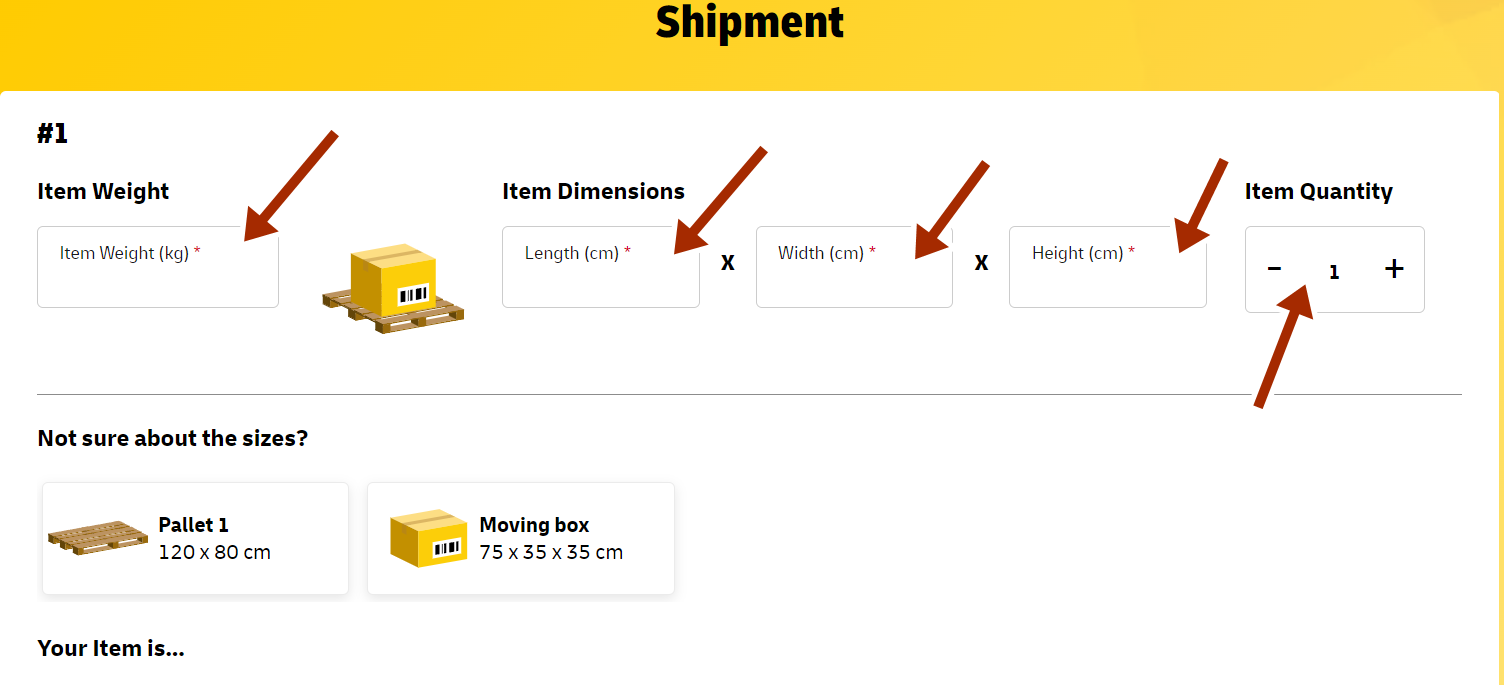Select the Width (cm) input field

[x=854, y=267]
